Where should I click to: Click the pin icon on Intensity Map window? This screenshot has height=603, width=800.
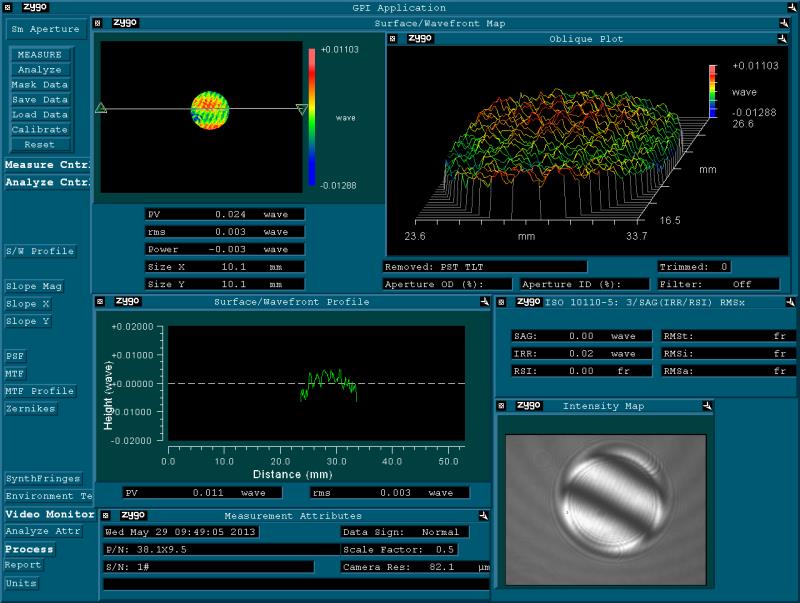pyautogui.click(x=707, y=406)
